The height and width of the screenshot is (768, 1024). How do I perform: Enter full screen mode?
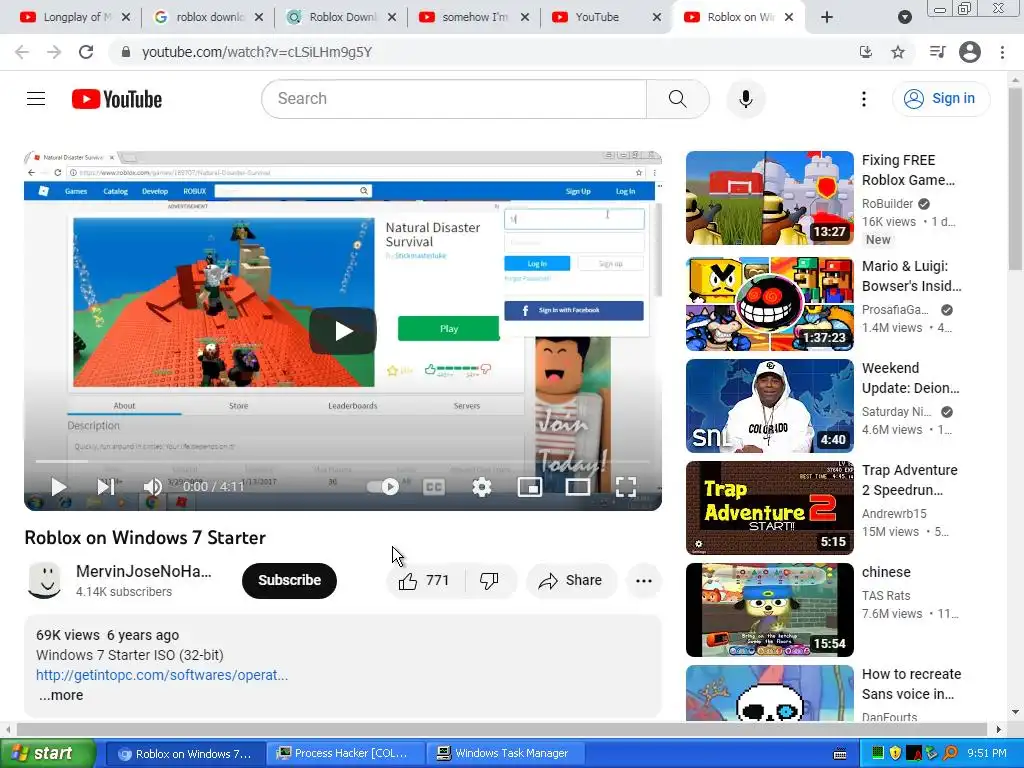[x=626, y=487]
